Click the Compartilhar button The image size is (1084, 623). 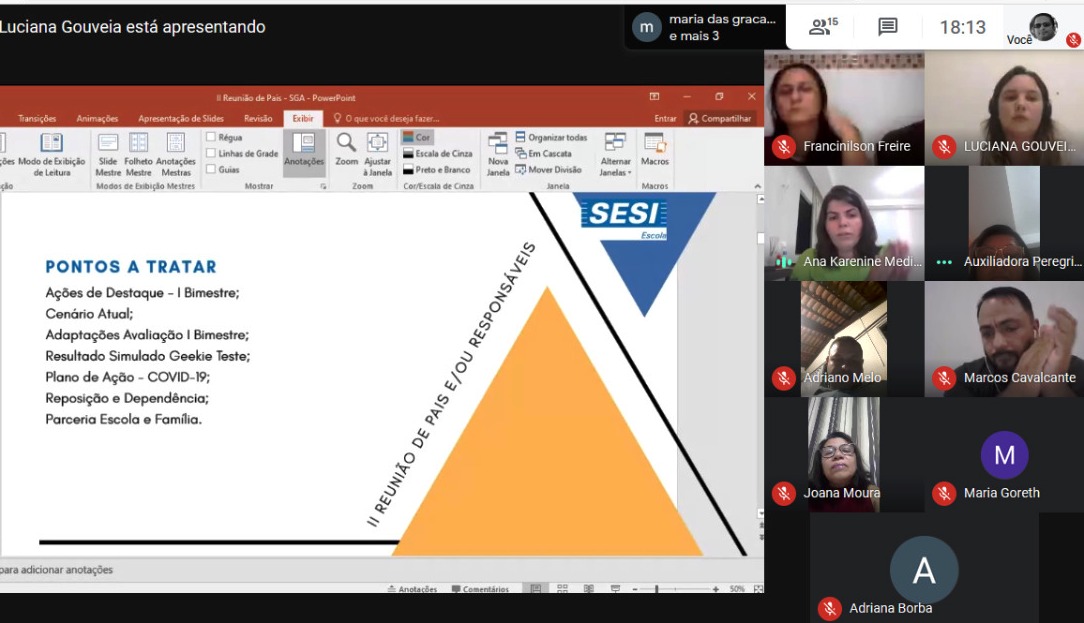pyautogui.click(x=720, y=118)
